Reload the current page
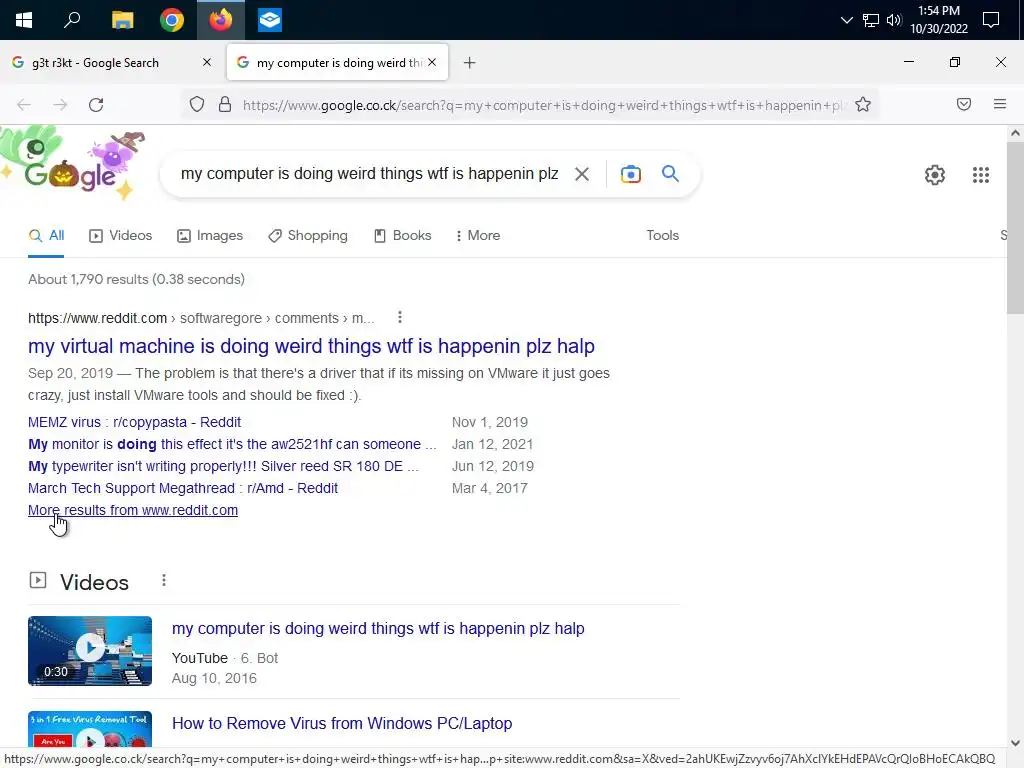The height and width of the screenshot is (768, 1024). click(x=96, y=104)
